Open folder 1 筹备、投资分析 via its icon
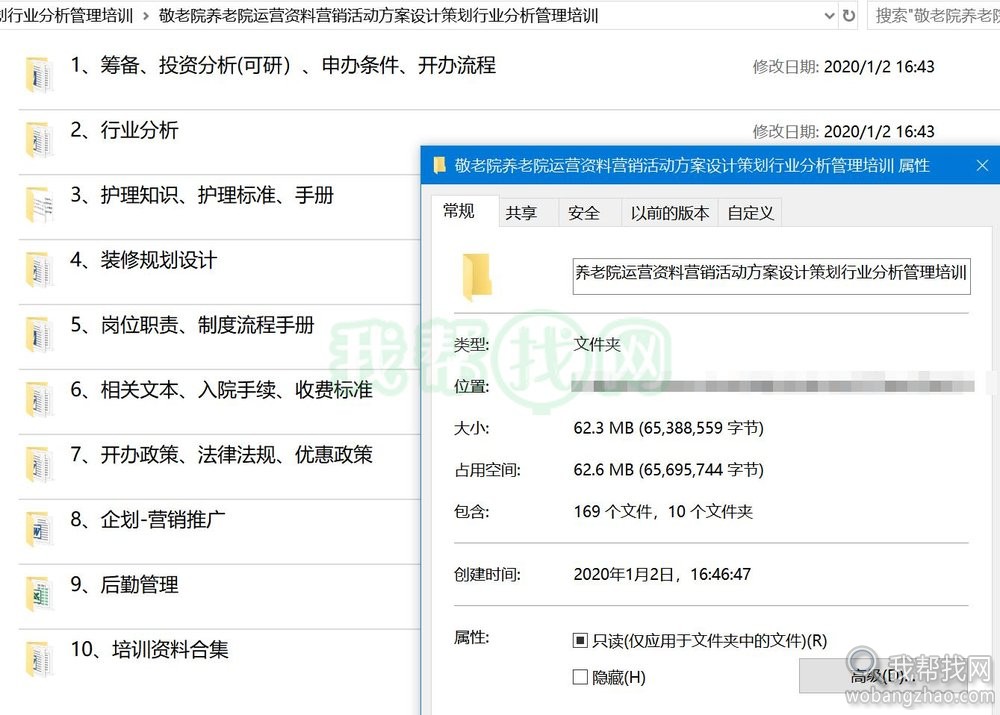Viewport: 1000px width, 715px height. [38, 73]
